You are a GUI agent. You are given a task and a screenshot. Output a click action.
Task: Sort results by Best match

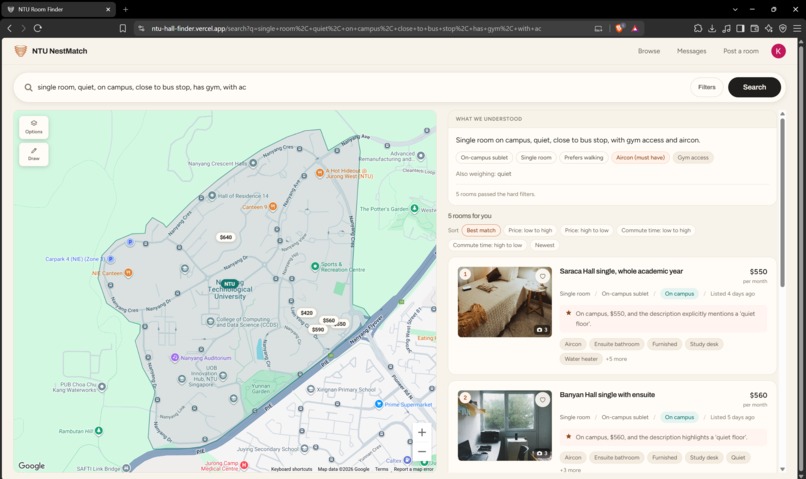(x=481, y=230)
